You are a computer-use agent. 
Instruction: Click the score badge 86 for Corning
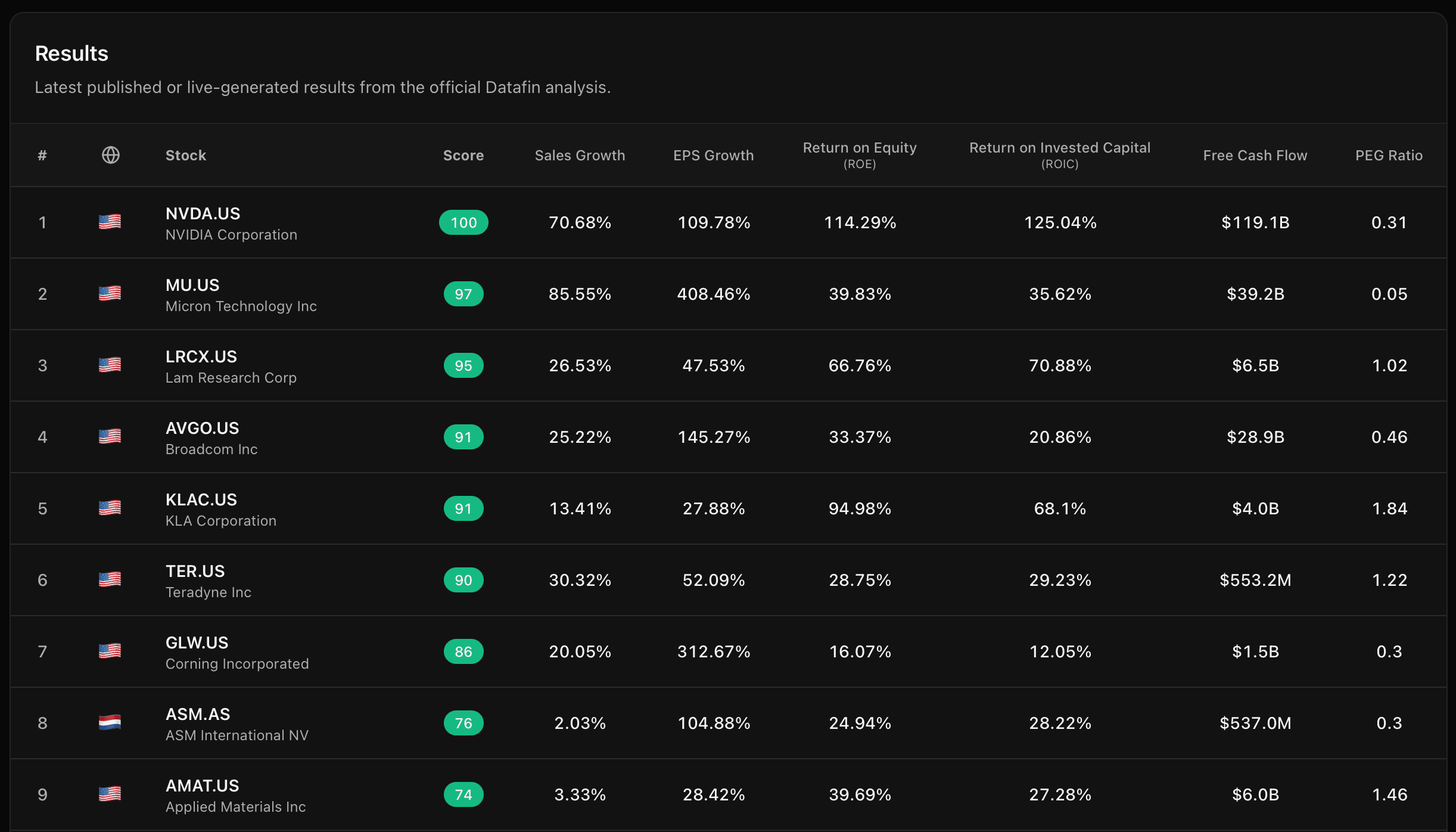tap(463, 651)
